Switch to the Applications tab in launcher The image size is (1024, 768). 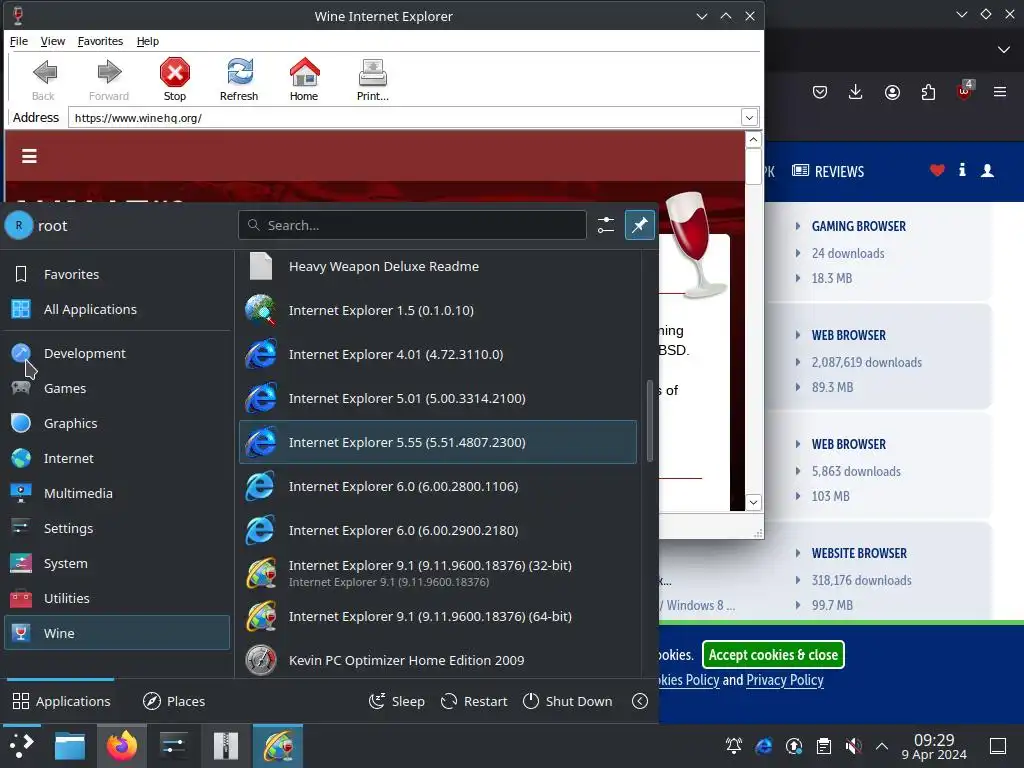61,701
